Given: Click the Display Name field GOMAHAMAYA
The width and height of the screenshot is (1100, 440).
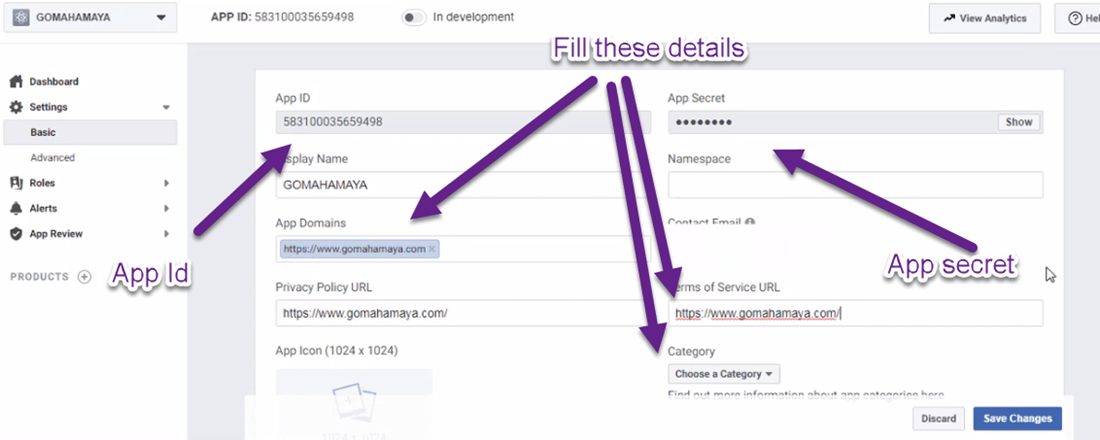Looking at the screenshot, I should tap(463, 185).
